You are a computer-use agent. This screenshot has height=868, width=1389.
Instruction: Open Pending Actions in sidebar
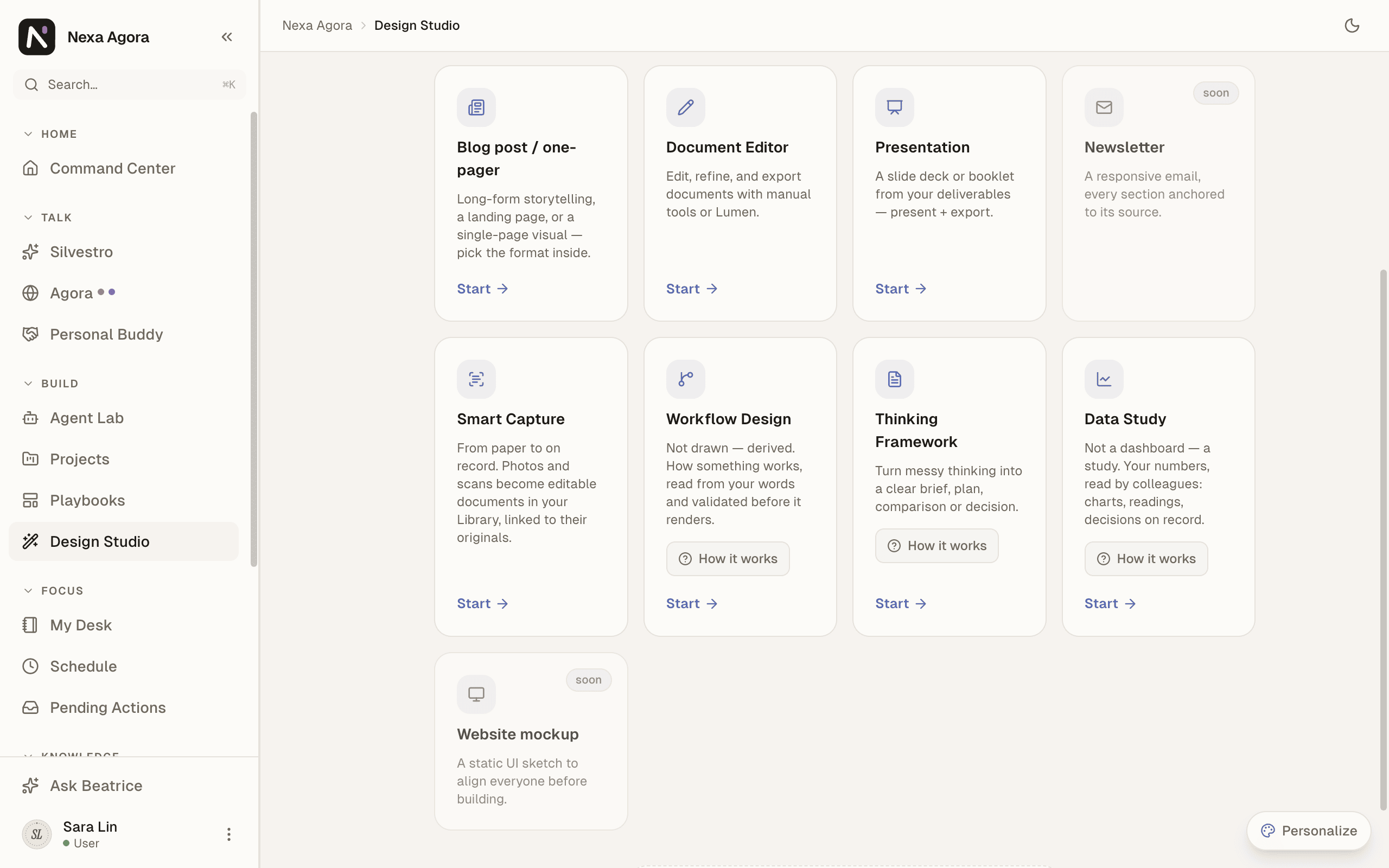click(x=123, y=707)
